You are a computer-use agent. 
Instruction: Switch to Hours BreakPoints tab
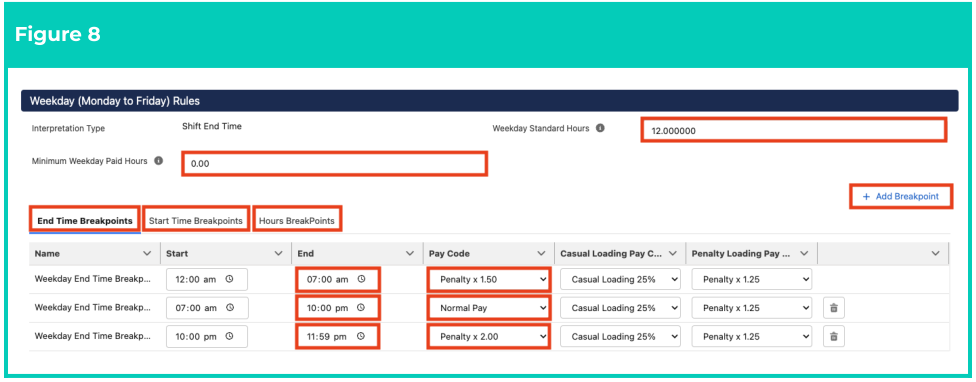pos(297,220)
